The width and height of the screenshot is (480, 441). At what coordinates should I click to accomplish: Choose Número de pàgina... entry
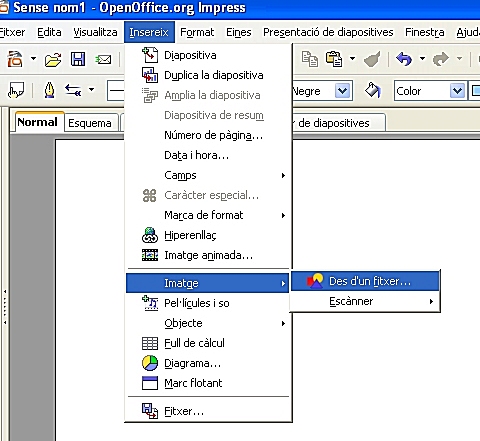pyautogui.click(x=208, y=135)
